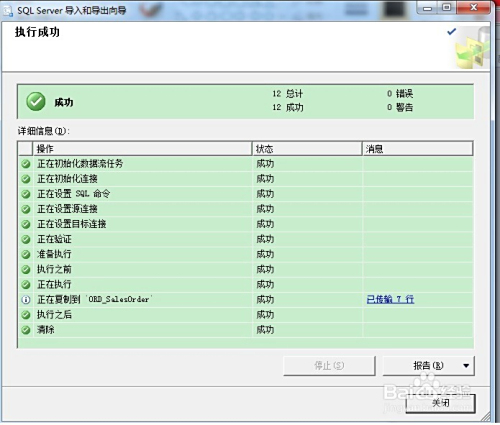Expand the 报告 dropdown arrow
The width and height of the screenshot is (500, 425).
(x=466, y=366)
